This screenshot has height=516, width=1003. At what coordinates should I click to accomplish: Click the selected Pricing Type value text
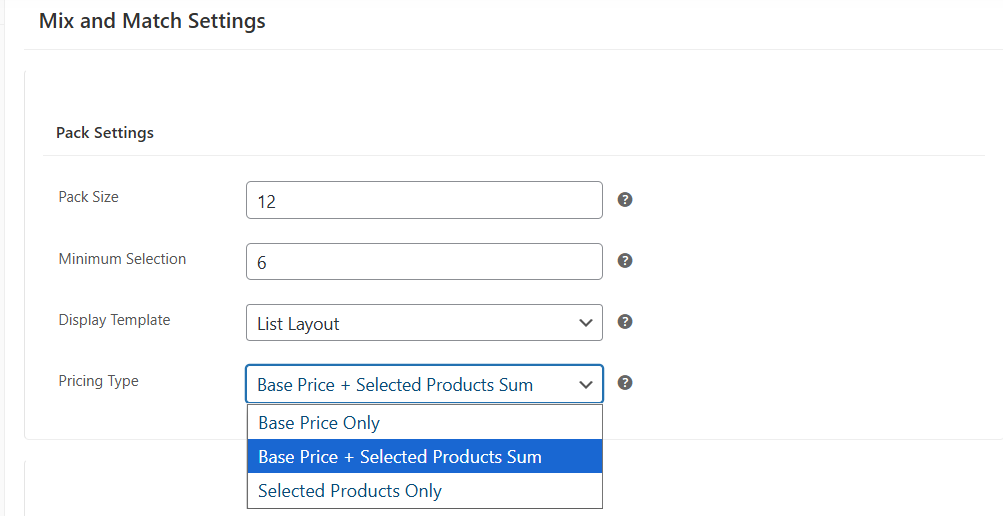coord(395,385)
